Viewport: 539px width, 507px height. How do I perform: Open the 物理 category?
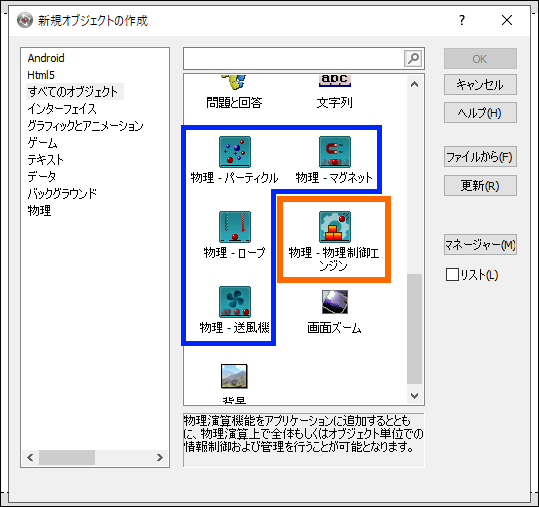(39, 210)
